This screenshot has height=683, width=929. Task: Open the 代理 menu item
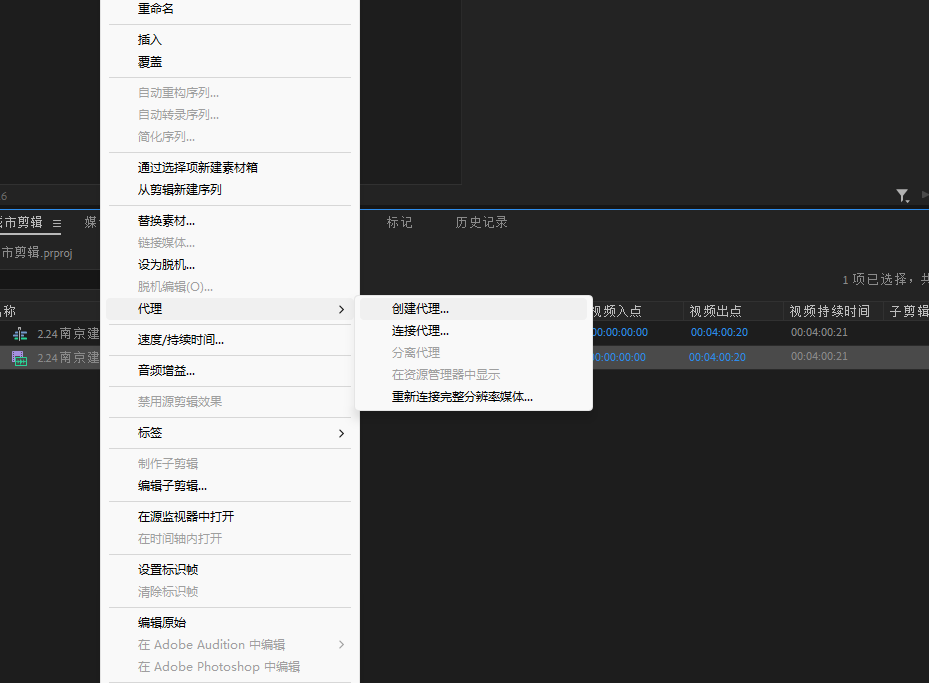[x=229, y=309]
